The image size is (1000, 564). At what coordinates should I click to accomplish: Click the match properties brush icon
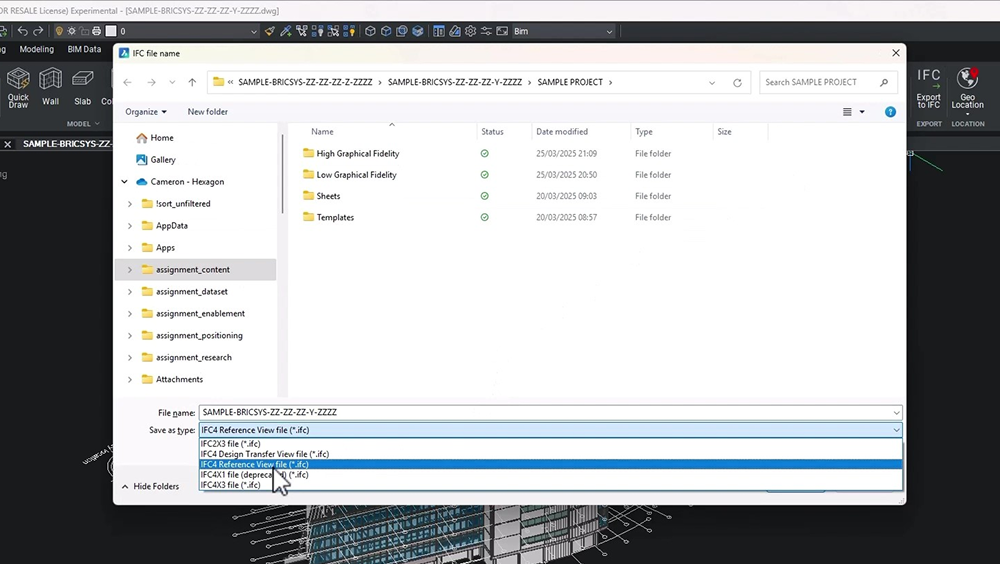[x=270, y=31]
